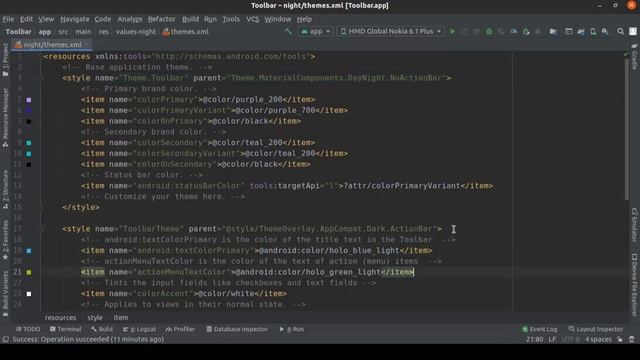This screenshot has height=360, width=640.
Task: Click the Stop icon in toolbar
Action: pos(538,31)
